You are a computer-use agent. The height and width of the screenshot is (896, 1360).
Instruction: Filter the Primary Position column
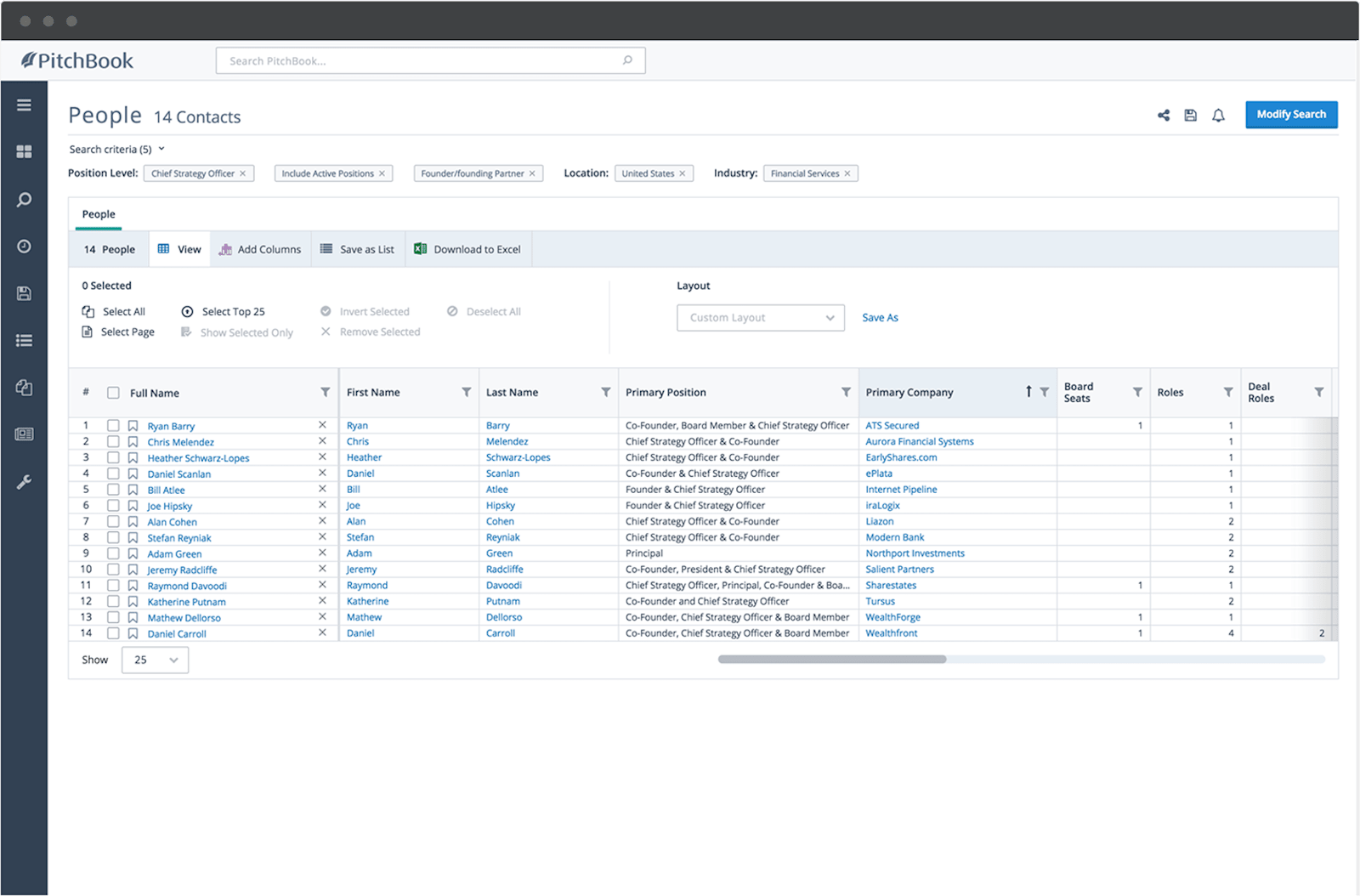tap(846, 392)
